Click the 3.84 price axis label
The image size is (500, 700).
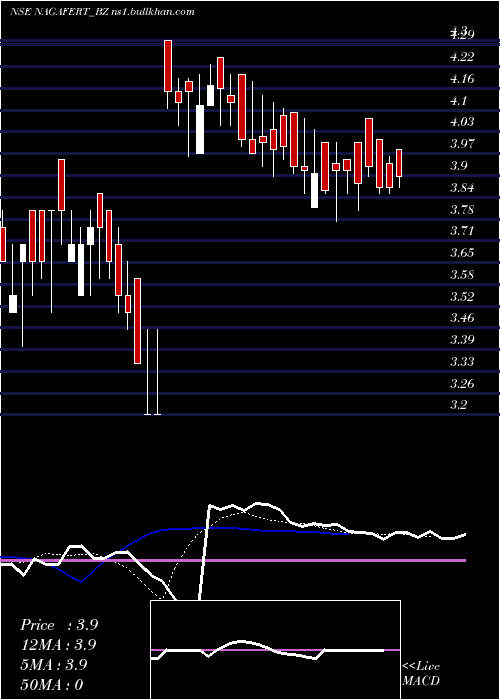[x=461, y=188]
